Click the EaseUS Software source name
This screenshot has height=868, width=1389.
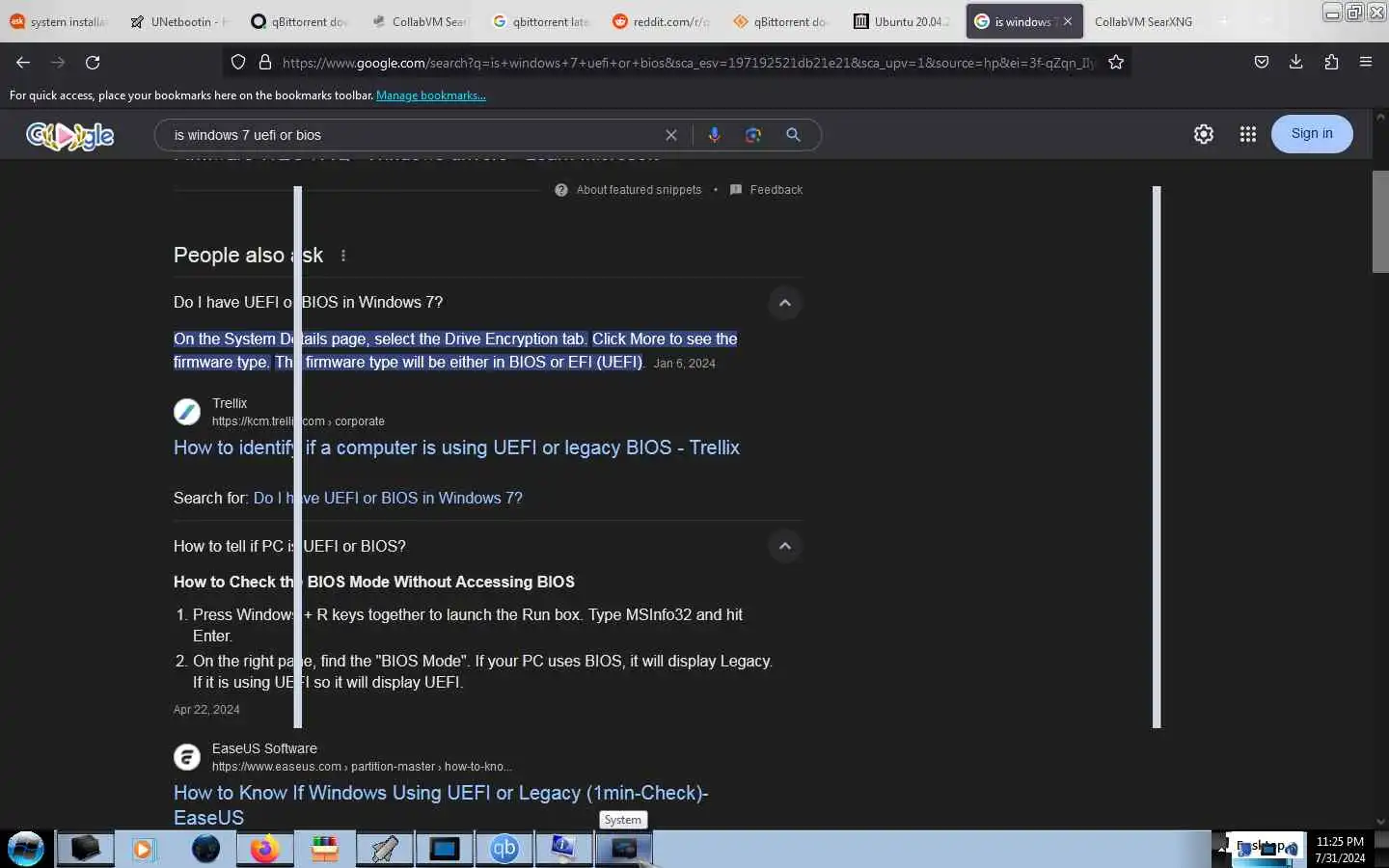[264, 748]
